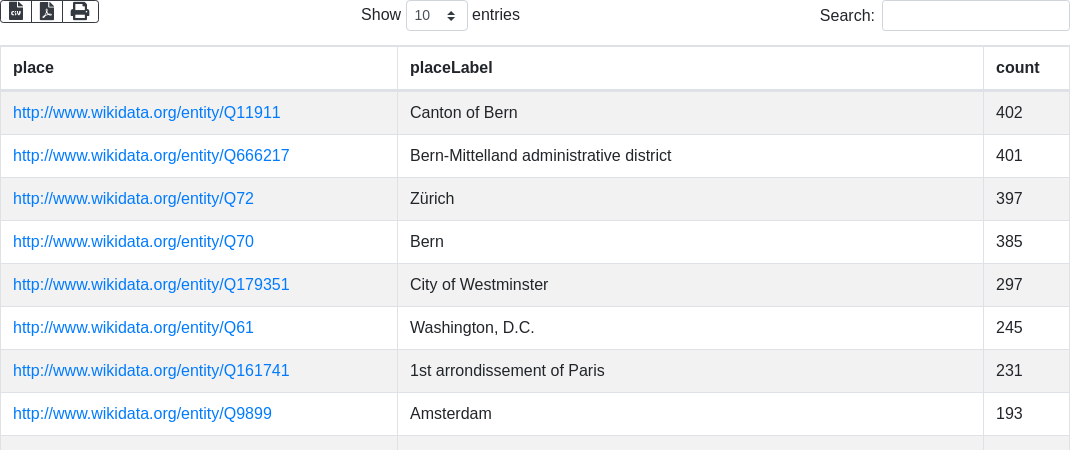Open the Q61 Wikidata entity link
1070x450 pixels.
(133, 328)
